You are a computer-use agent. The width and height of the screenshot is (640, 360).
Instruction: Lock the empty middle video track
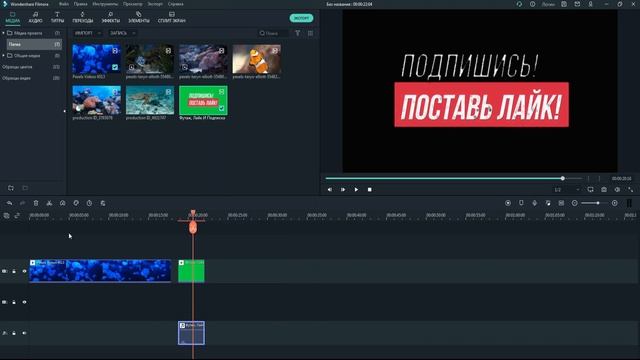click(14, 302)
